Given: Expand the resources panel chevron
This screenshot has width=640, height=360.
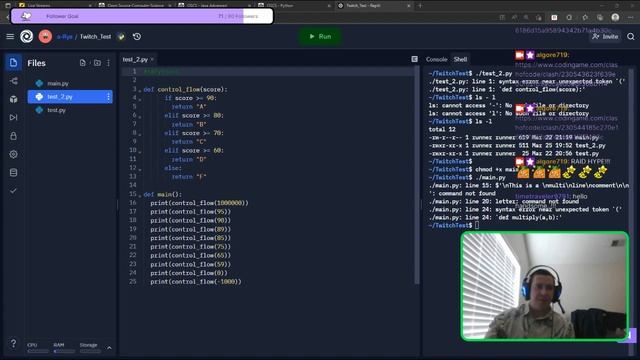Looking at the screenshot, I should tap(109, 348).
